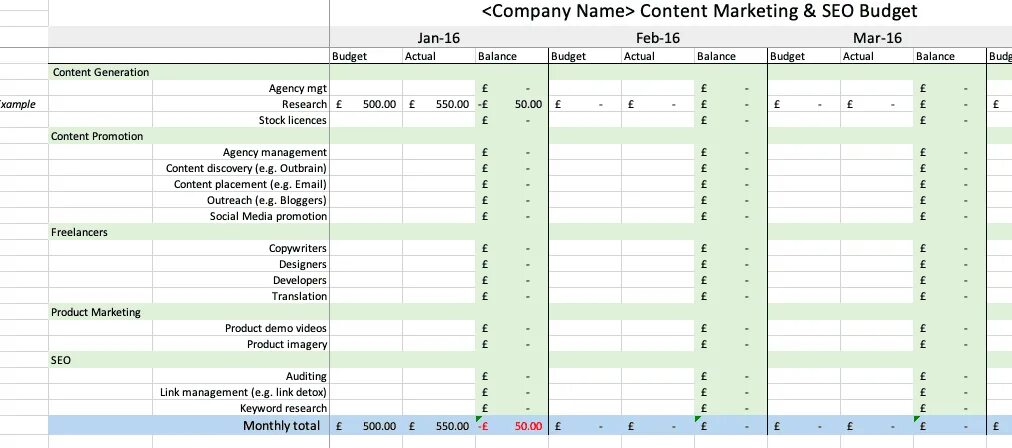
Task: Select the Social Media promotion label
Action: 268,216
